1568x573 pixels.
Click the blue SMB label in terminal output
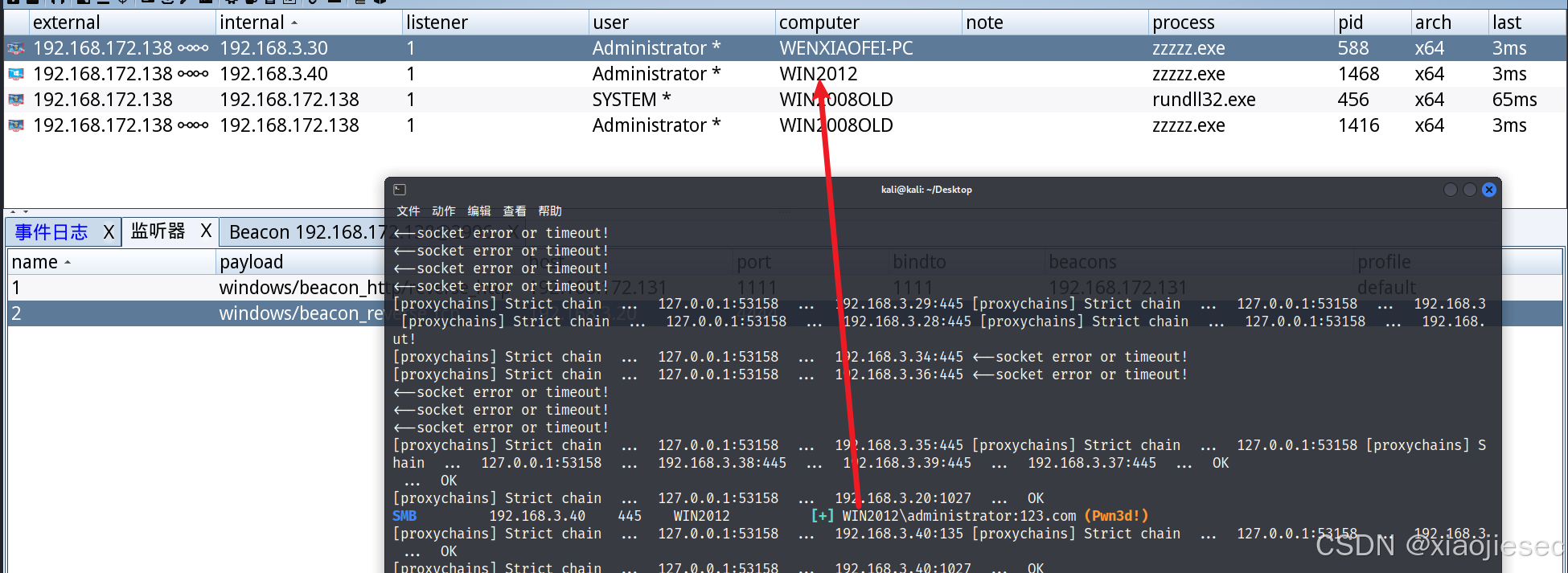(404, 516)
